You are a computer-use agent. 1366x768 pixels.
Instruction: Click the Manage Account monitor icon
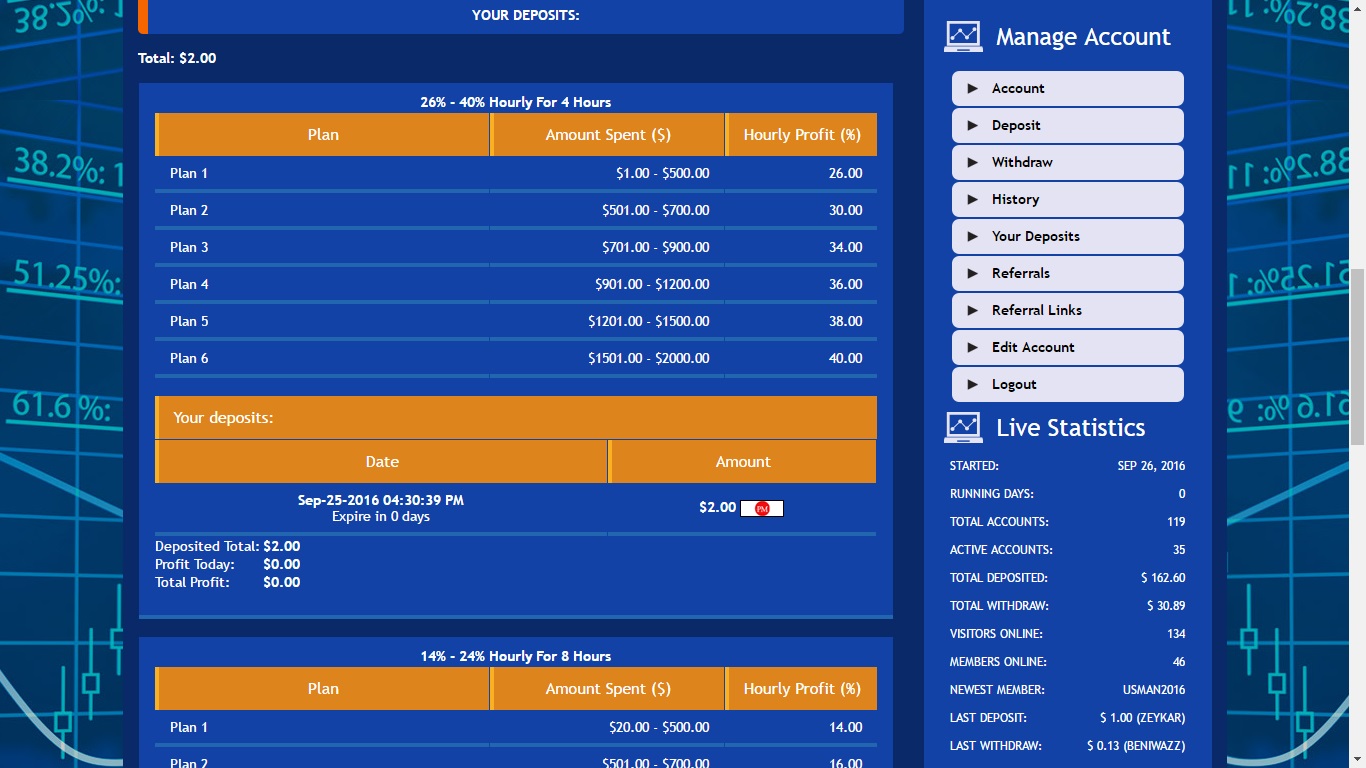point(963,37)
